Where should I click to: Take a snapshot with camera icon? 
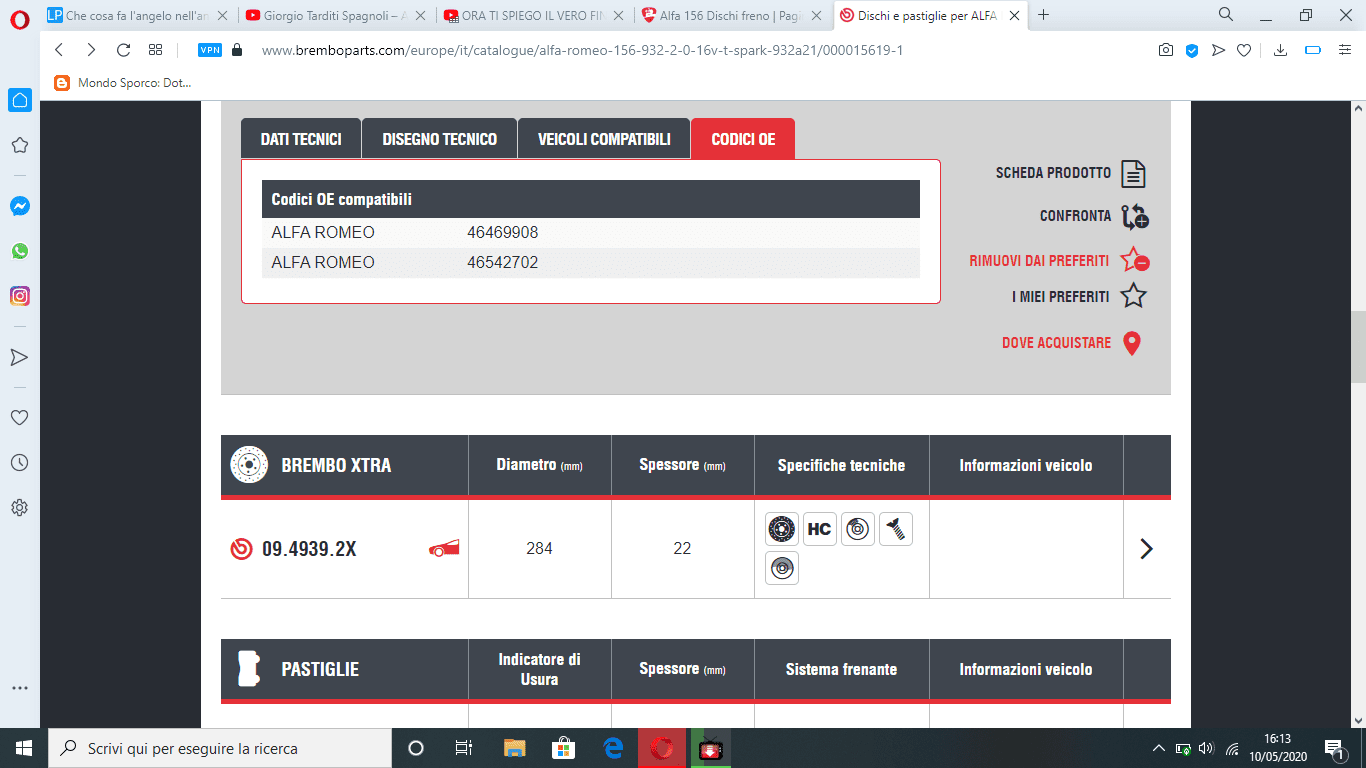click(1166, 50)
